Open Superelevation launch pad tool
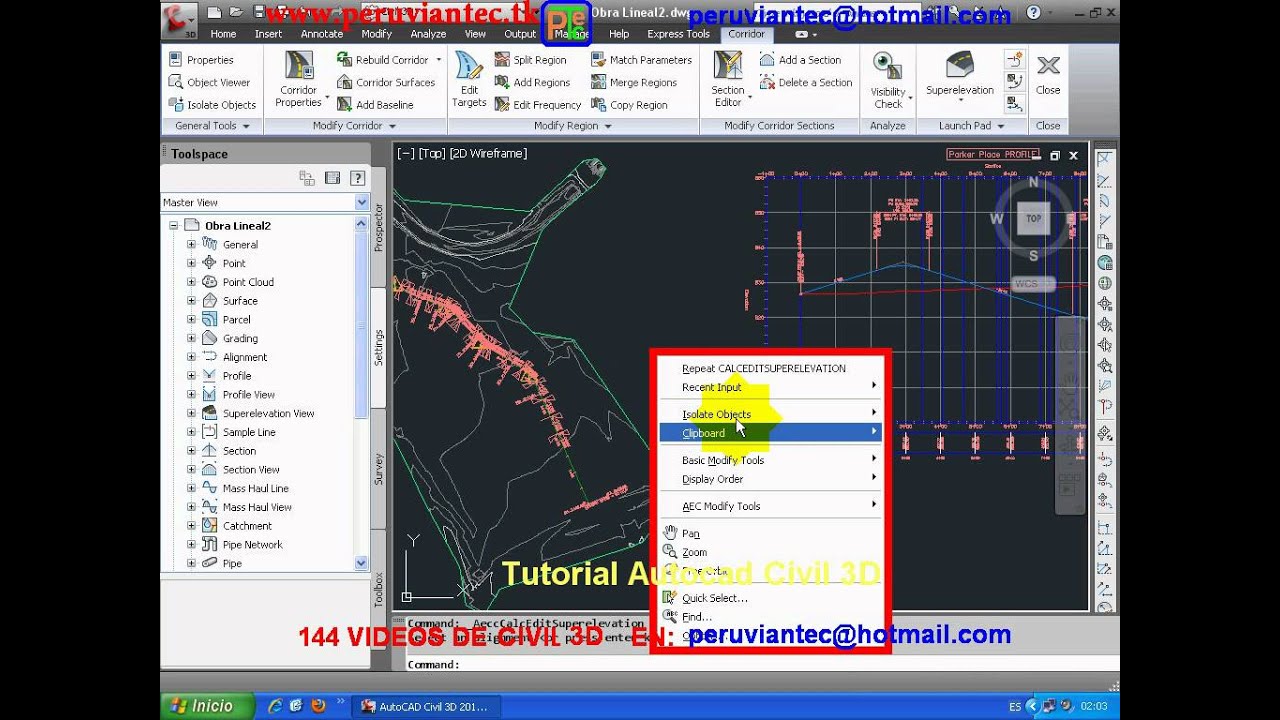 pyautogui.click(x=960, y=76)
